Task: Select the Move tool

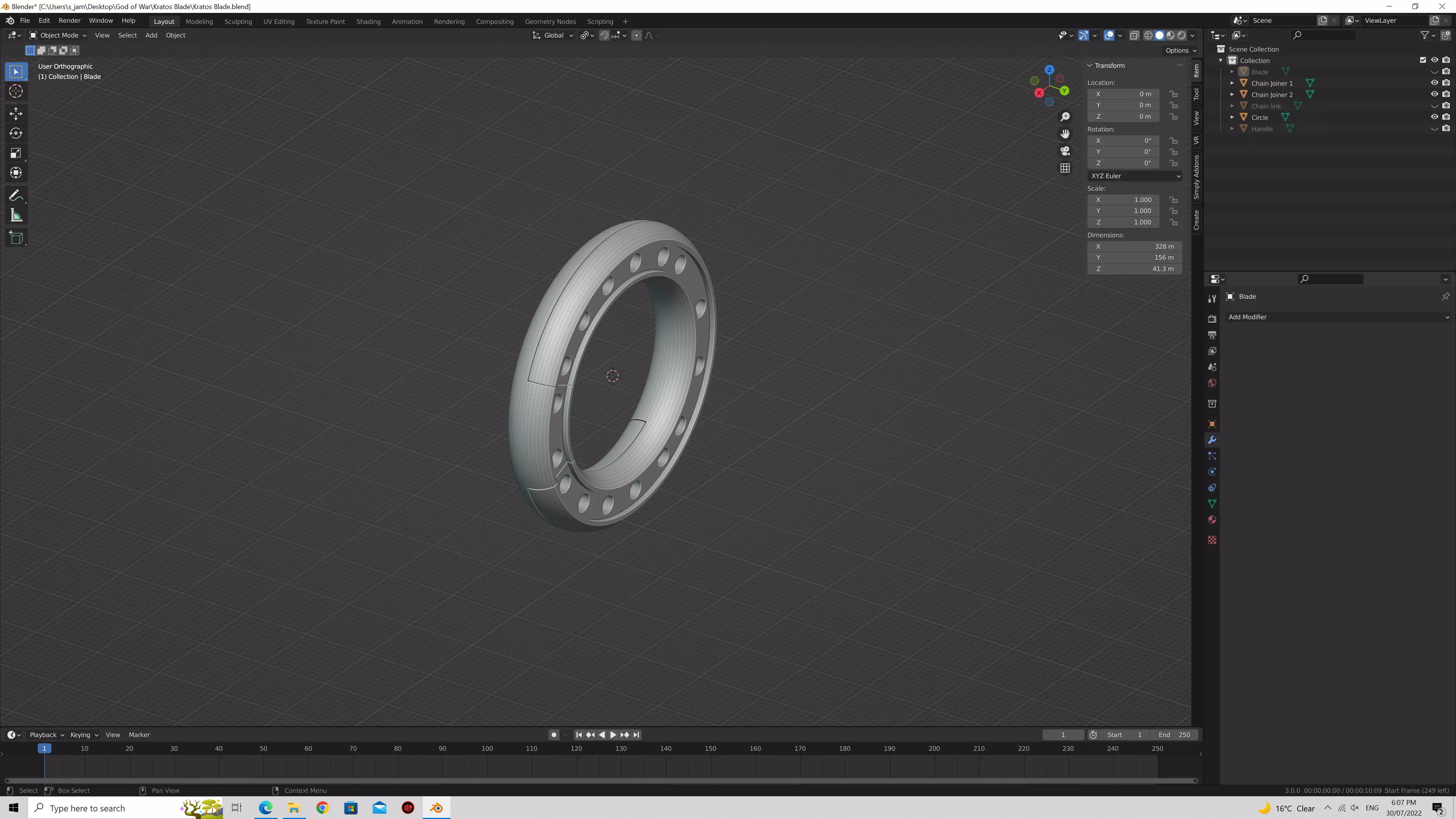Action: click(x=16, y=114)
